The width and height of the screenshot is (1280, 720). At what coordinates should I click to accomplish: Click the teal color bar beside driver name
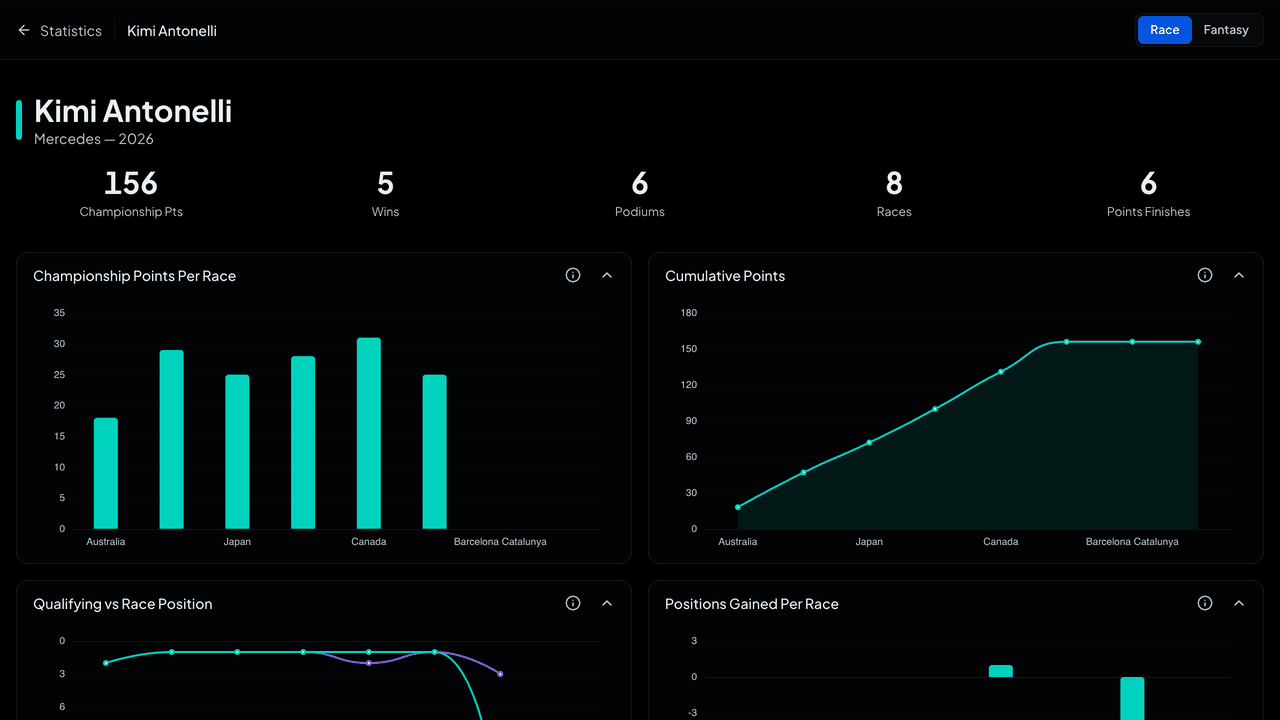pos(19,119)
